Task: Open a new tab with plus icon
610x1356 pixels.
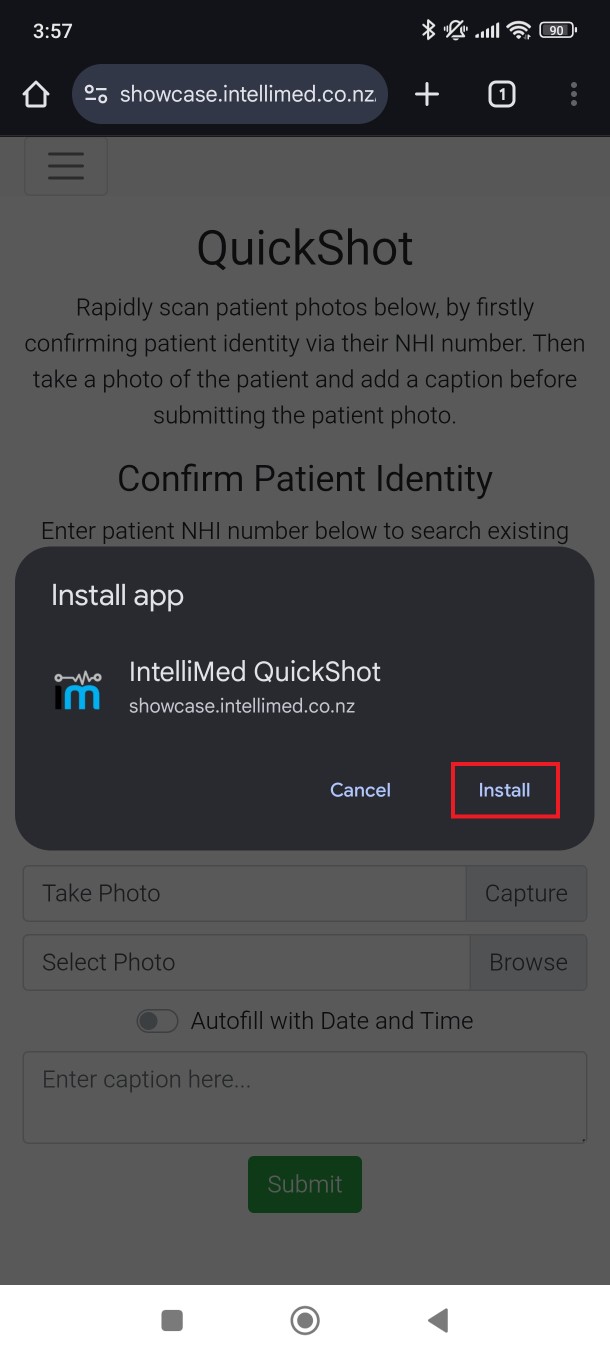Action: click(427, 95)
